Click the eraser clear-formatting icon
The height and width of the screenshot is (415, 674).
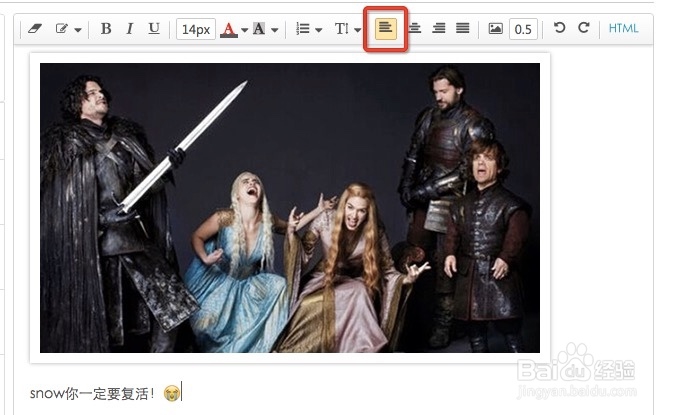[35, 29]
